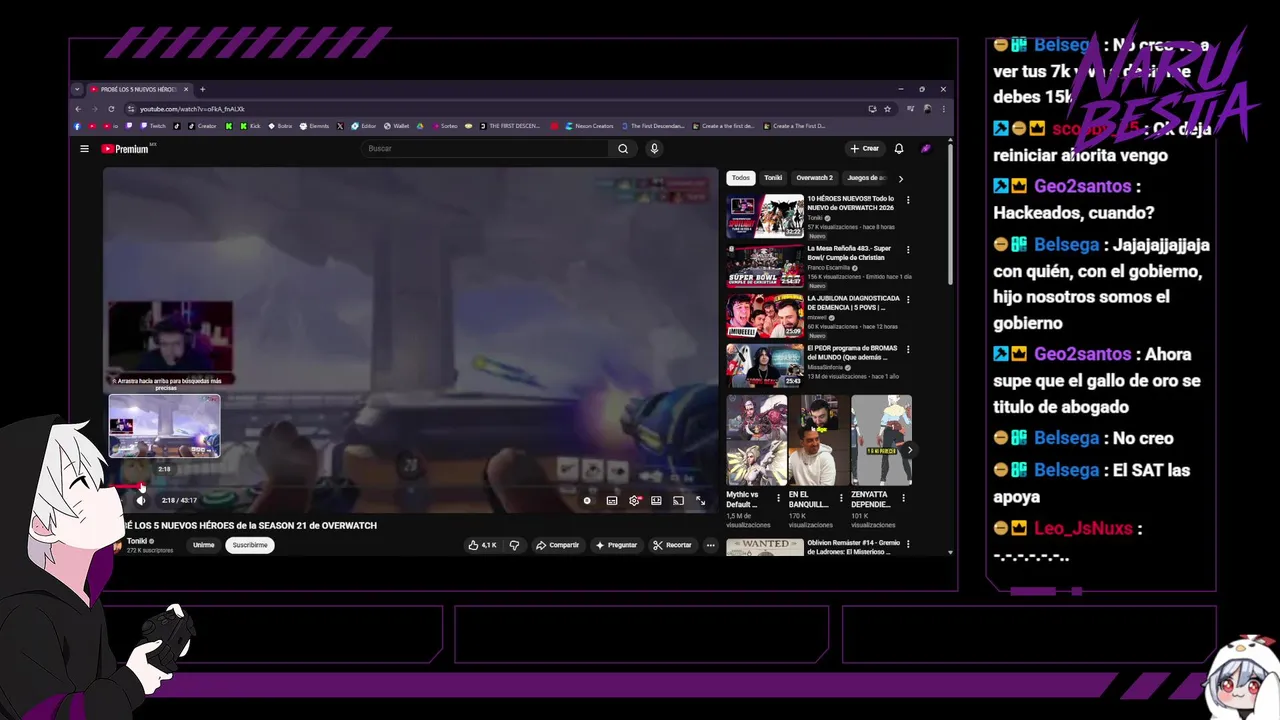Select the 'Juegos de ac...' filter chip
The image size is (1280, 720).
coord(866,178)
